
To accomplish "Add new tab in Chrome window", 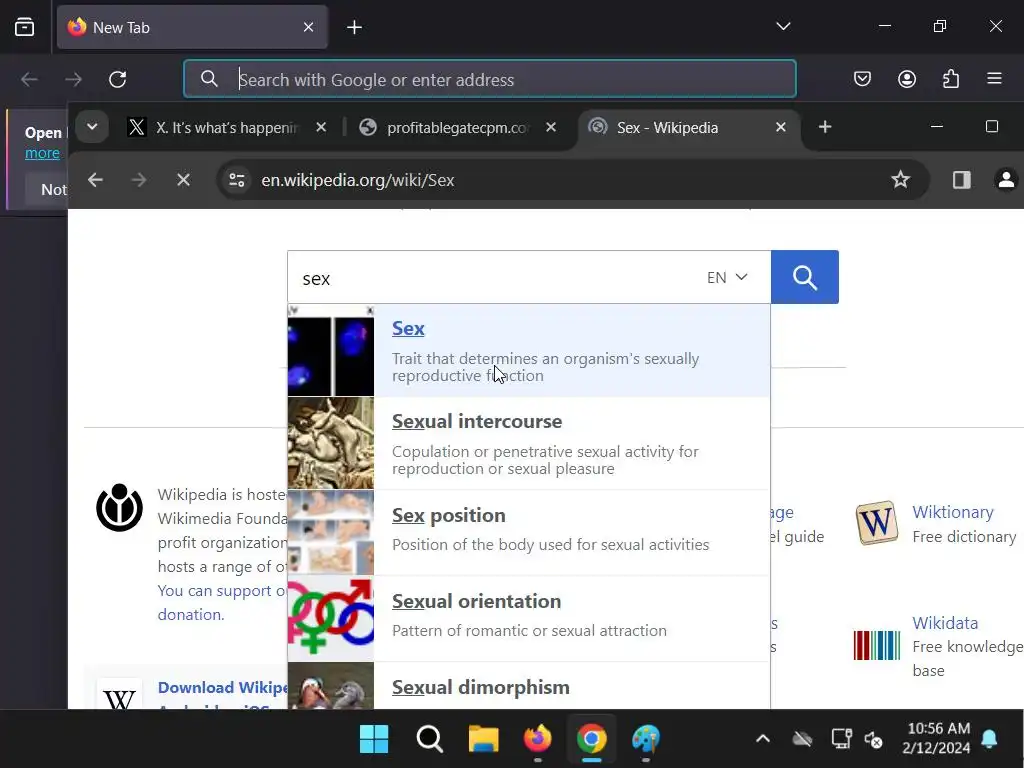I will (825, 127).
